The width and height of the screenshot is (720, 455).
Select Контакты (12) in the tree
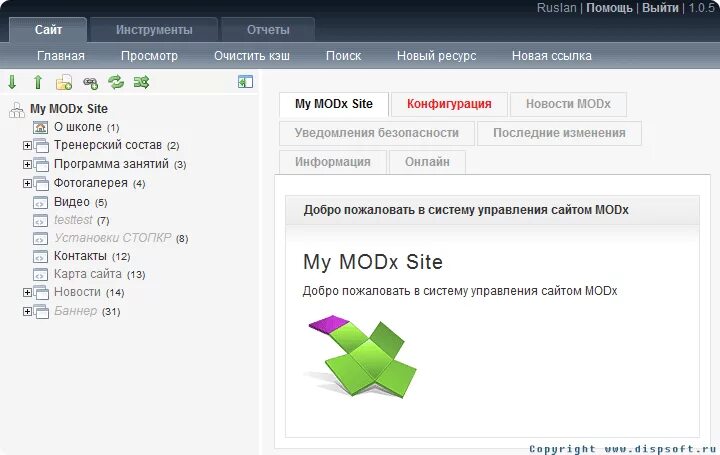tap(92, 256)
